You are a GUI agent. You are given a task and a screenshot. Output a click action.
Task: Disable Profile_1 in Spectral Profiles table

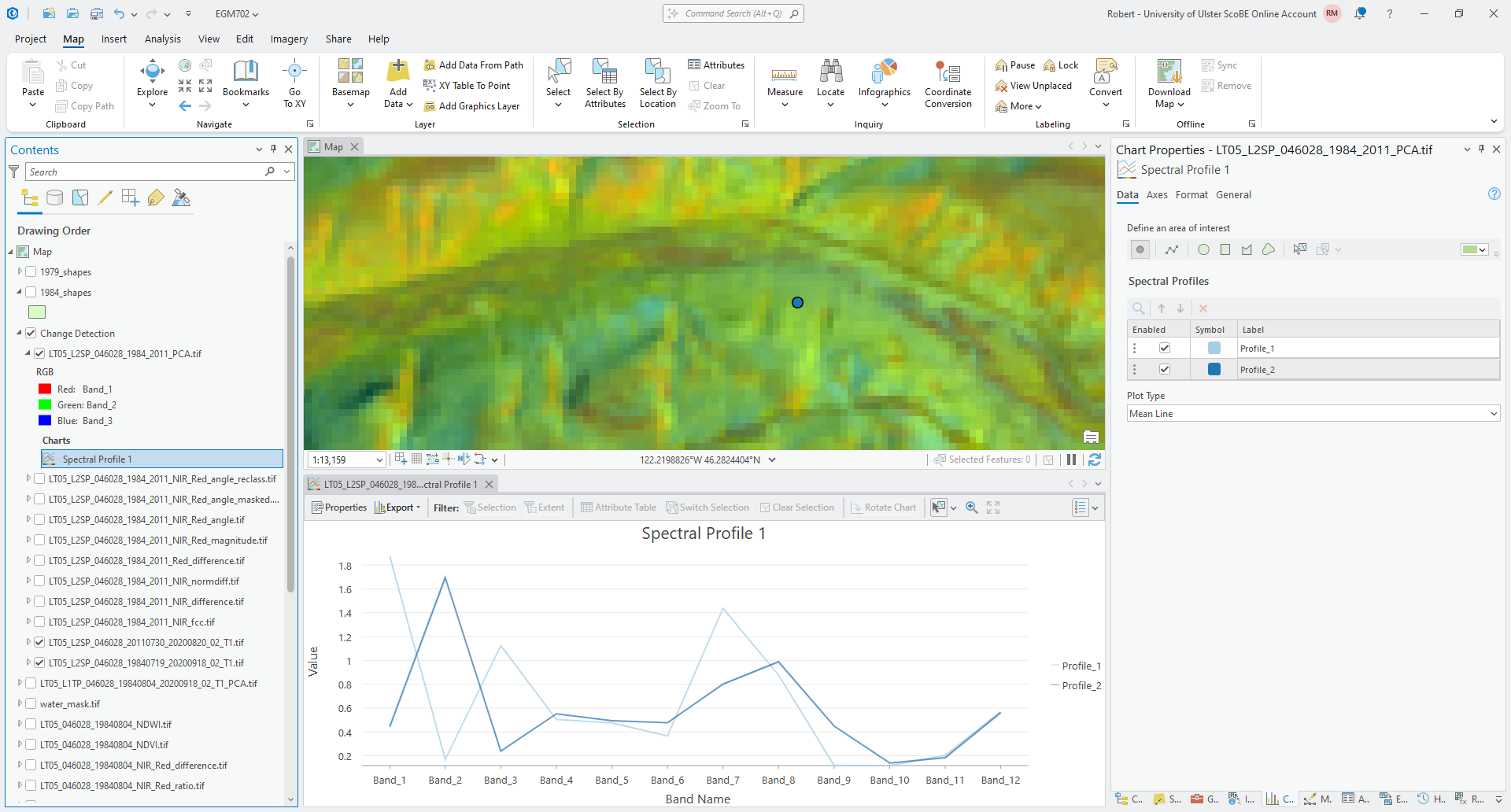1165,349
